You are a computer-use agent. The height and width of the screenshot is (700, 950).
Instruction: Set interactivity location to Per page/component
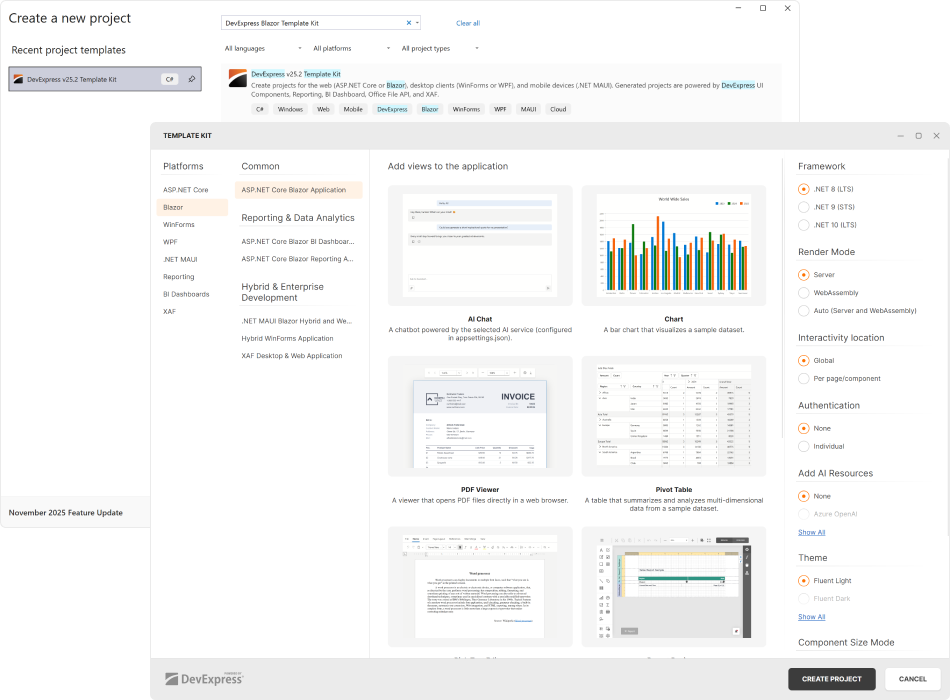coord(804,379)
